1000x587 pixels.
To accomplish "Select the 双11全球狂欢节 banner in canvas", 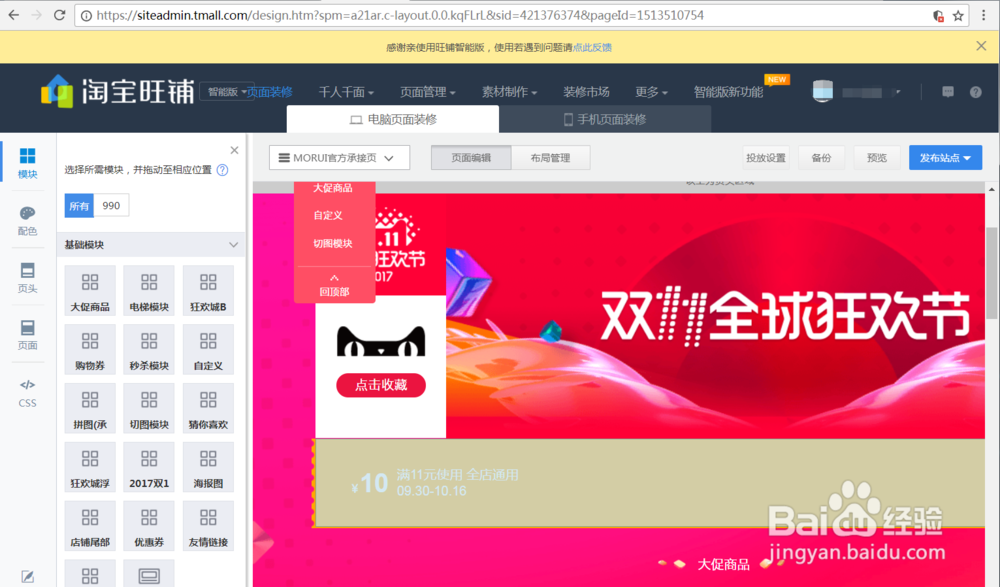I will (714, 316).
